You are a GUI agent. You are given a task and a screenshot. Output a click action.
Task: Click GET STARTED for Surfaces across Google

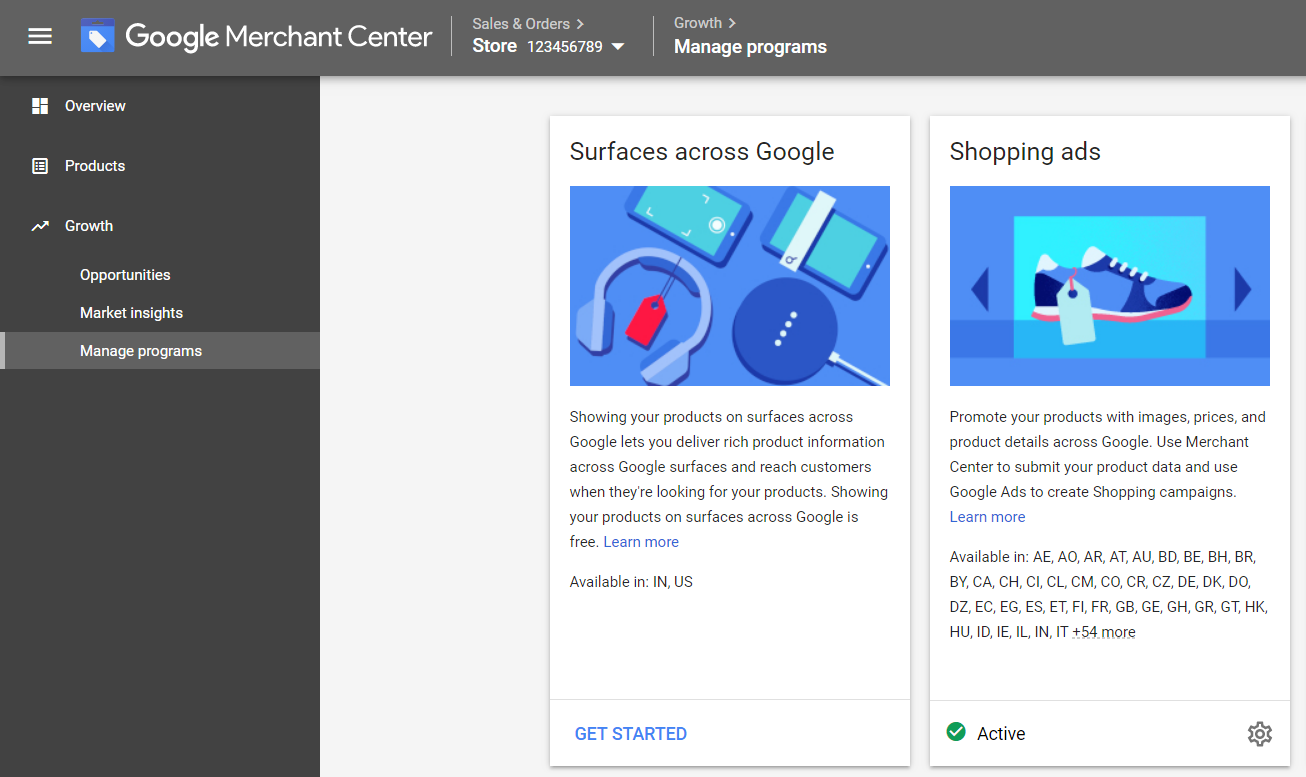coord(631,734)
